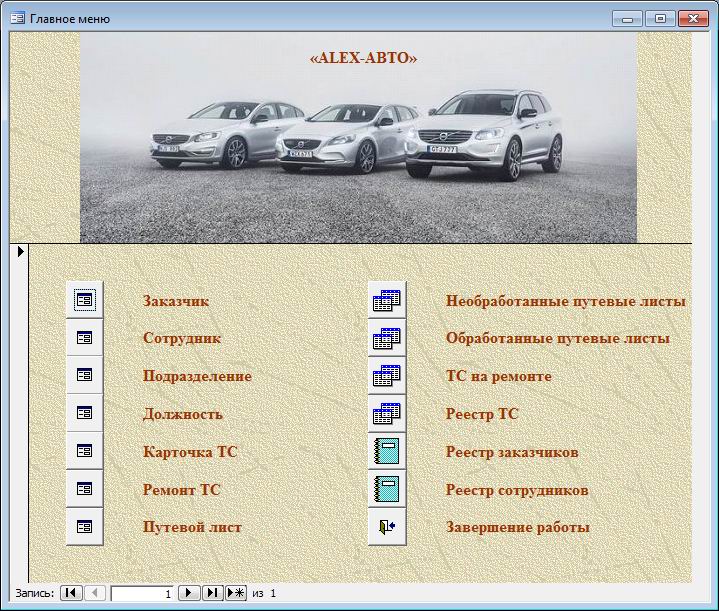
Task: Click the Завершение работы exit icon
Action: coord(387,526)
